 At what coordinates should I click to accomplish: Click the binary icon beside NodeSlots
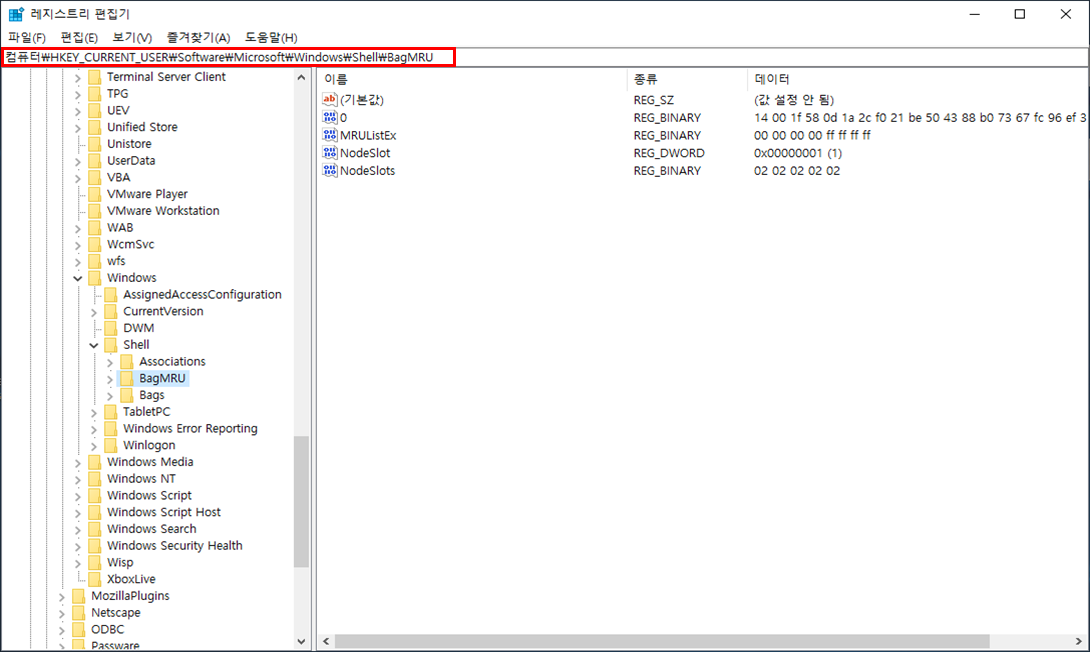[x=330, y=170]
